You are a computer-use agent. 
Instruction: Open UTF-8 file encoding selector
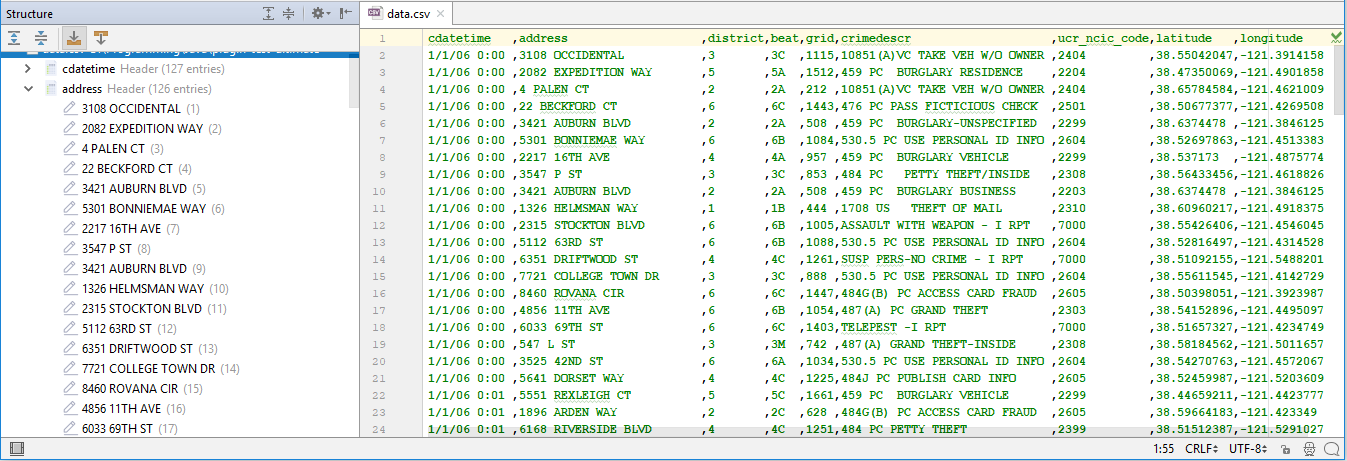click(x=1248, y=449)
